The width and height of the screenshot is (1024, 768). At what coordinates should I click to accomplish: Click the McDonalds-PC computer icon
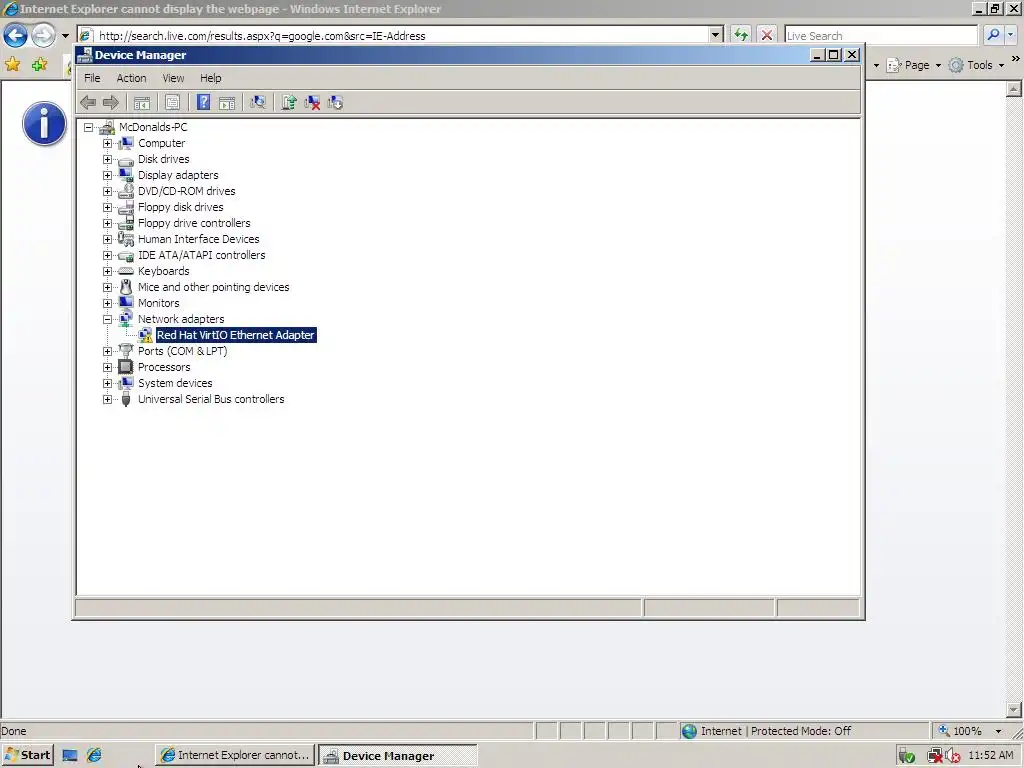pyautogui.click(x=107, y=127)
